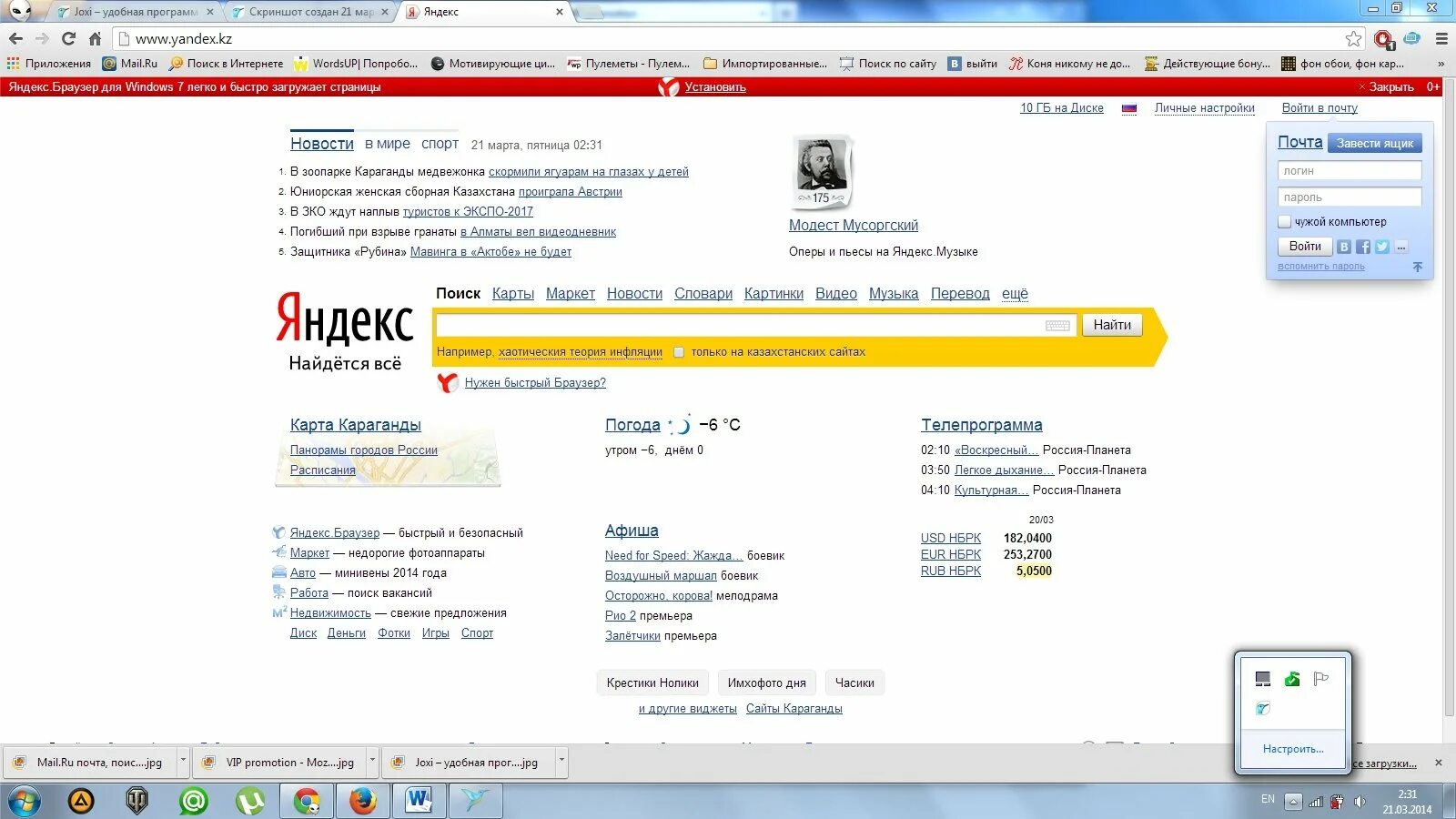Viewport: 1456px width, 819px height.
Task: Toggle the hidden tray icons arrow
Action: pyautogui.click(x=1293, y=802)
